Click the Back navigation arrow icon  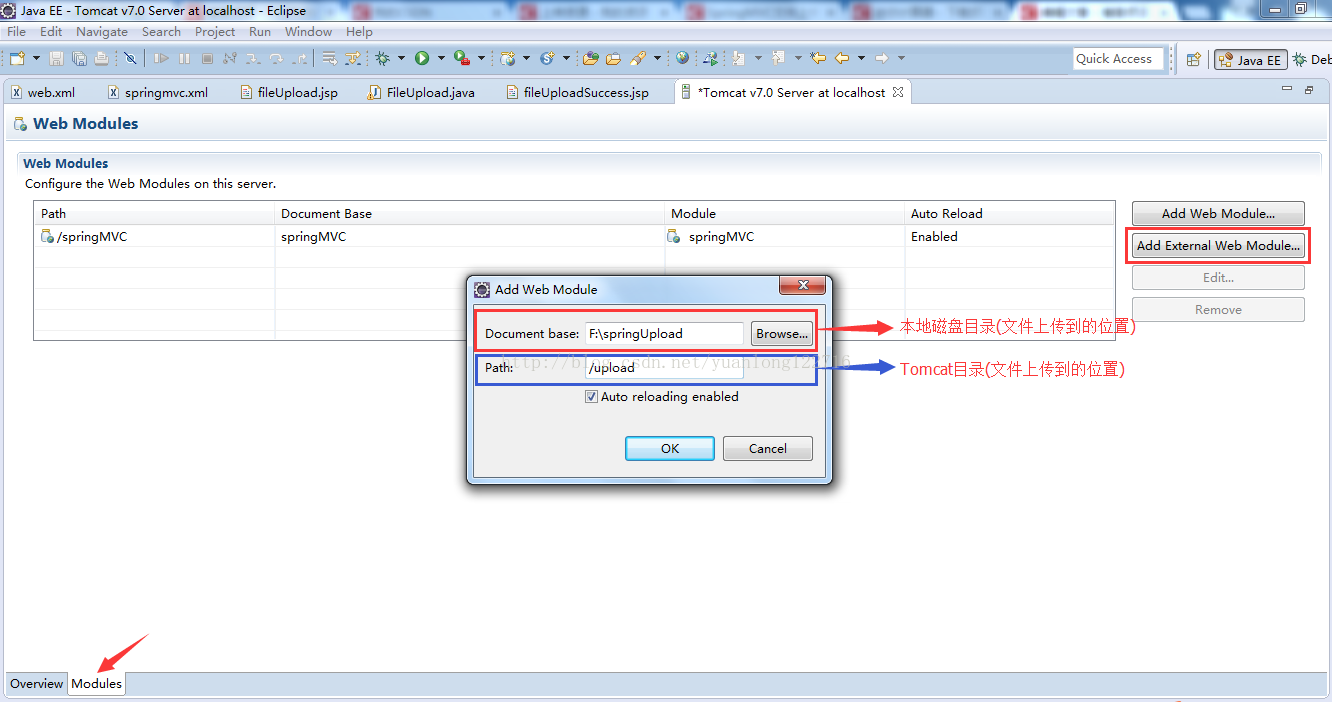pos(842,59)
